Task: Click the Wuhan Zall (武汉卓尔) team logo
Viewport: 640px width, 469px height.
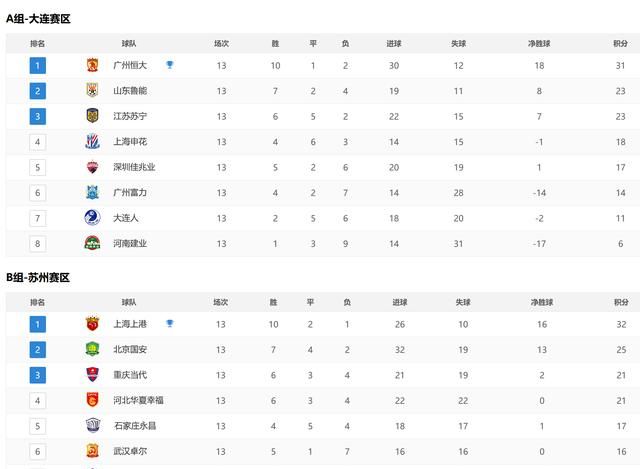Action: (93, 451)
